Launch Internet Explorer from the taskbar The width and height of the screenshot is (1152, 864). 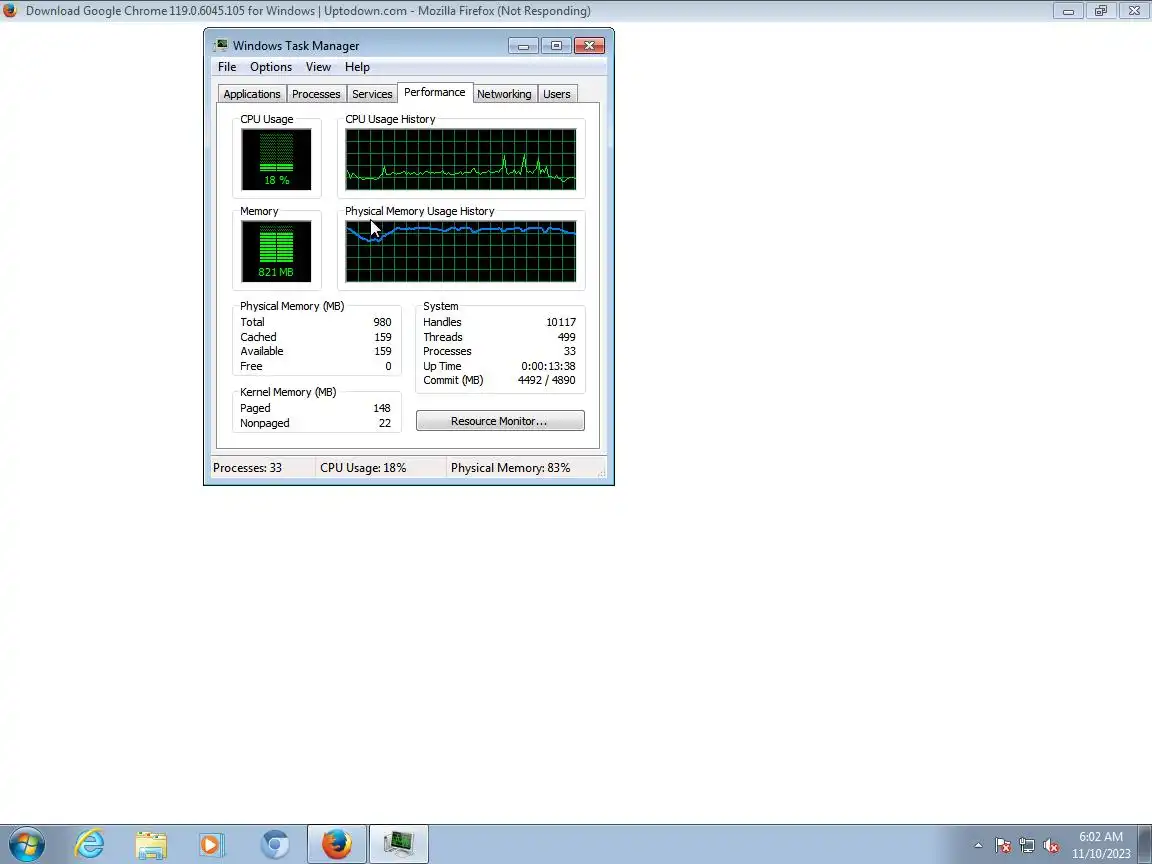tap(90, 844)
